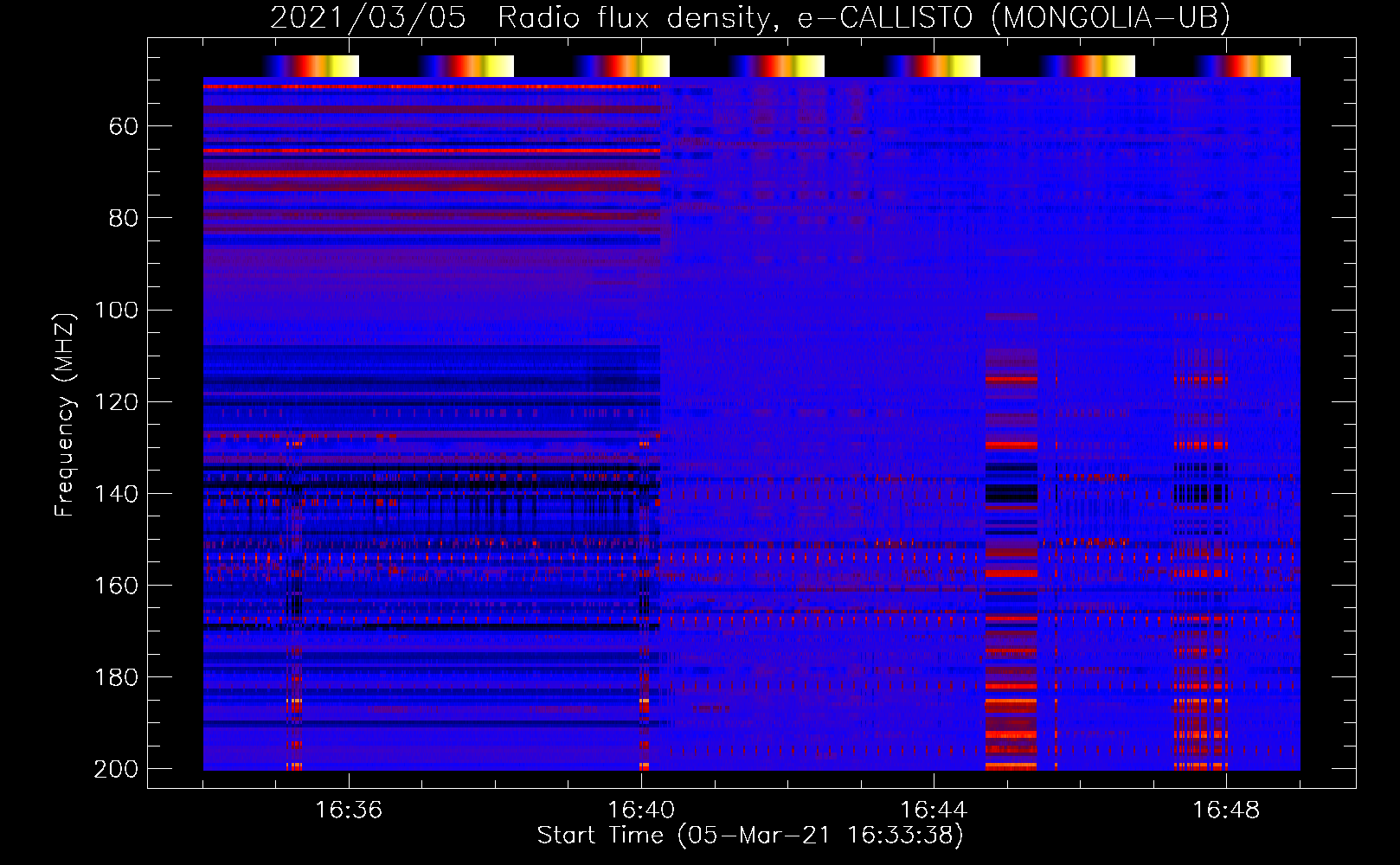Click the 16:40 time tick label
1400x865 pixels.
pos(641,810)
